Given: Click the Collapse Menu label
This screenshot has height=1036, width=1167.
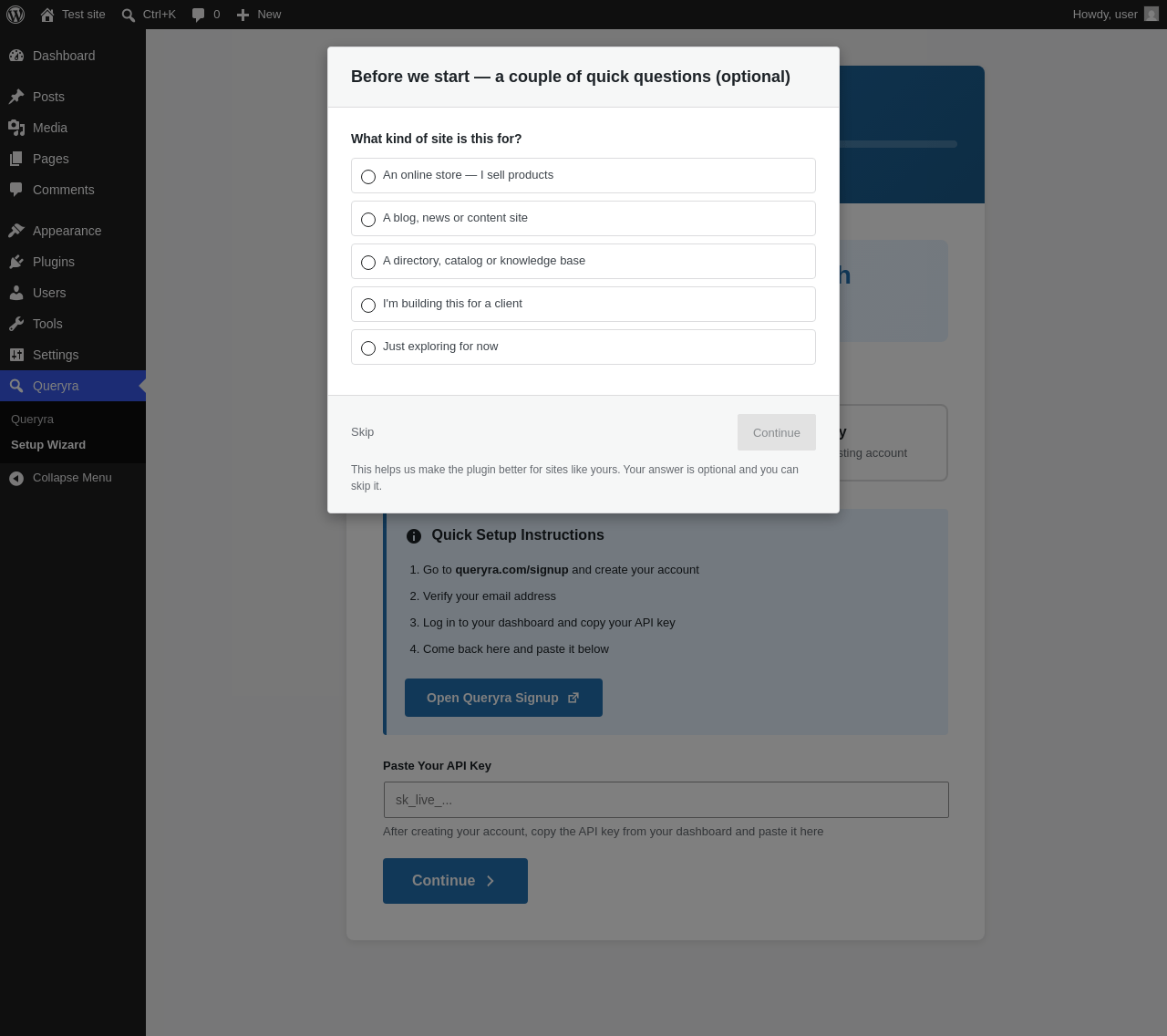Looking at the screenshot, I should tap(72, 478).
